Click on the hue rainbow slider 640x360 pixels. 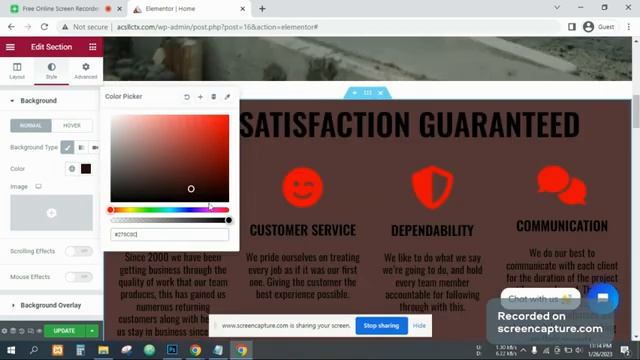coord(170,210)
